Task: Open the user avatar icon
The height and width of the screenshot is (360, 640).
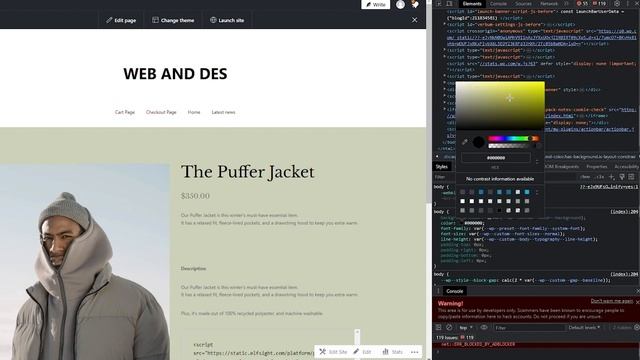Action: coord(400,4)
